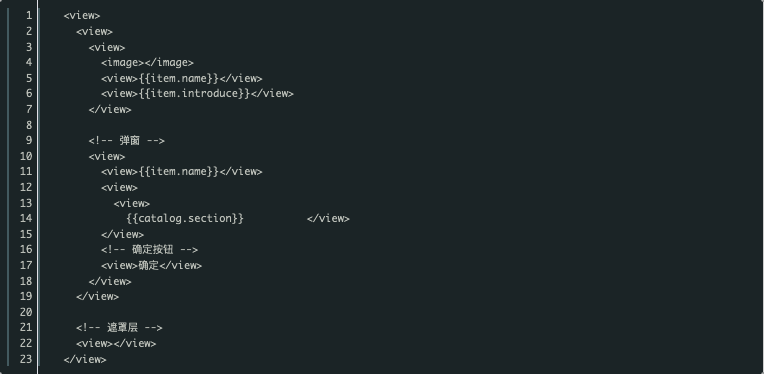Click the {{item.name}} text on line 5
This screenshot has height=374, width=766.
point(179,78)
